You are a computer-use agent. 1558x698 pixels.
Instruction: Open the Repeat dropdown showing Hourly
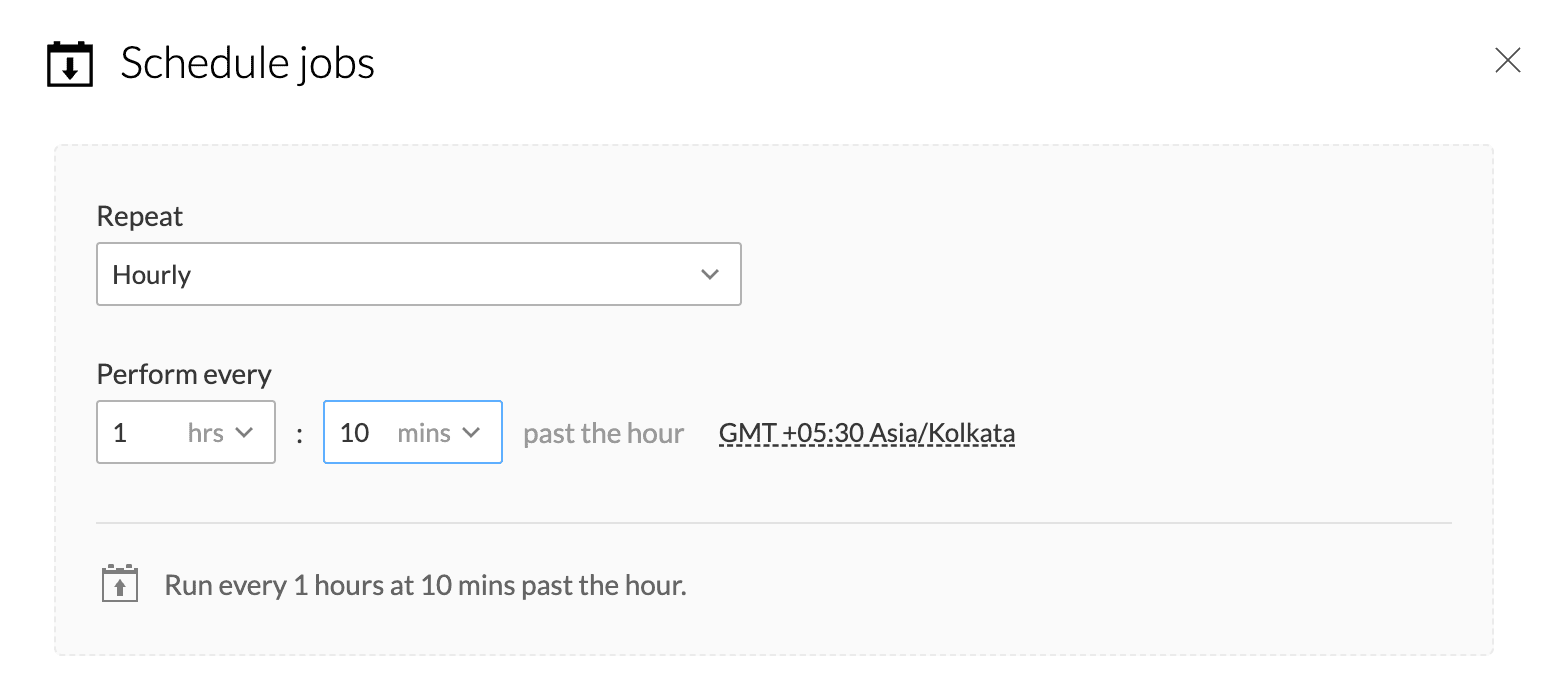(418, 274)
